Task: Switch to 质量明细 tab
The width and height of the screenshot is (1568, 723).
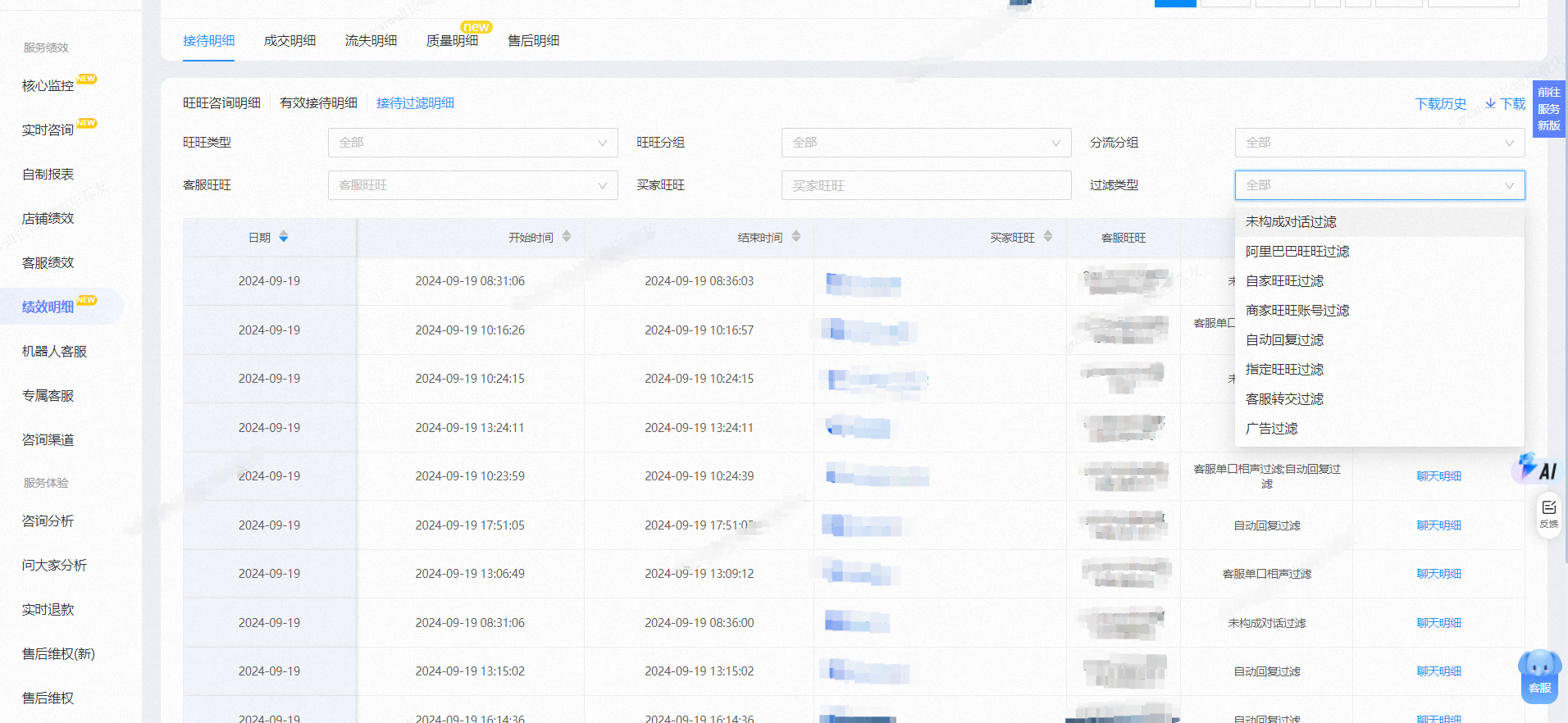Action: pyautogui.click(x=452, y=41)
